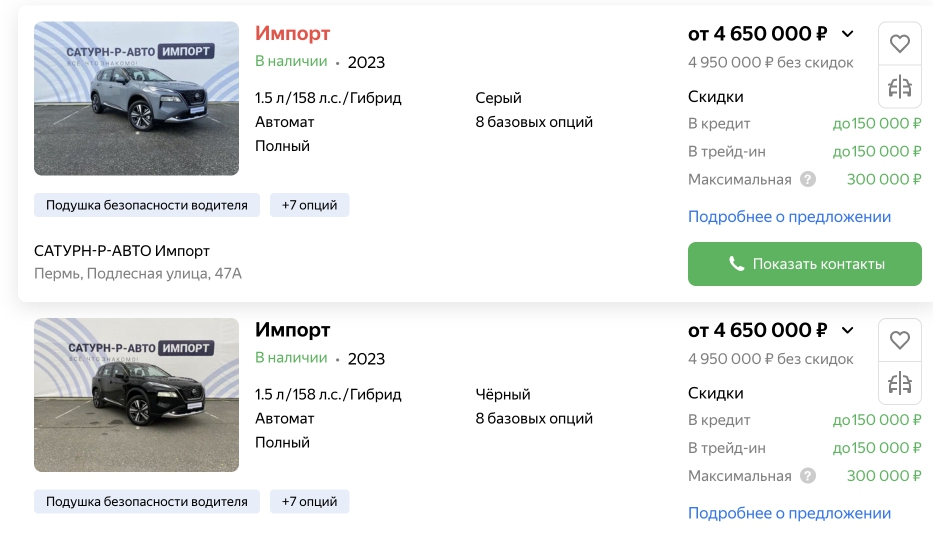The image size is (933, 534).
Task: Add gray car listing to favorites
Action: (x=900, y=44)
